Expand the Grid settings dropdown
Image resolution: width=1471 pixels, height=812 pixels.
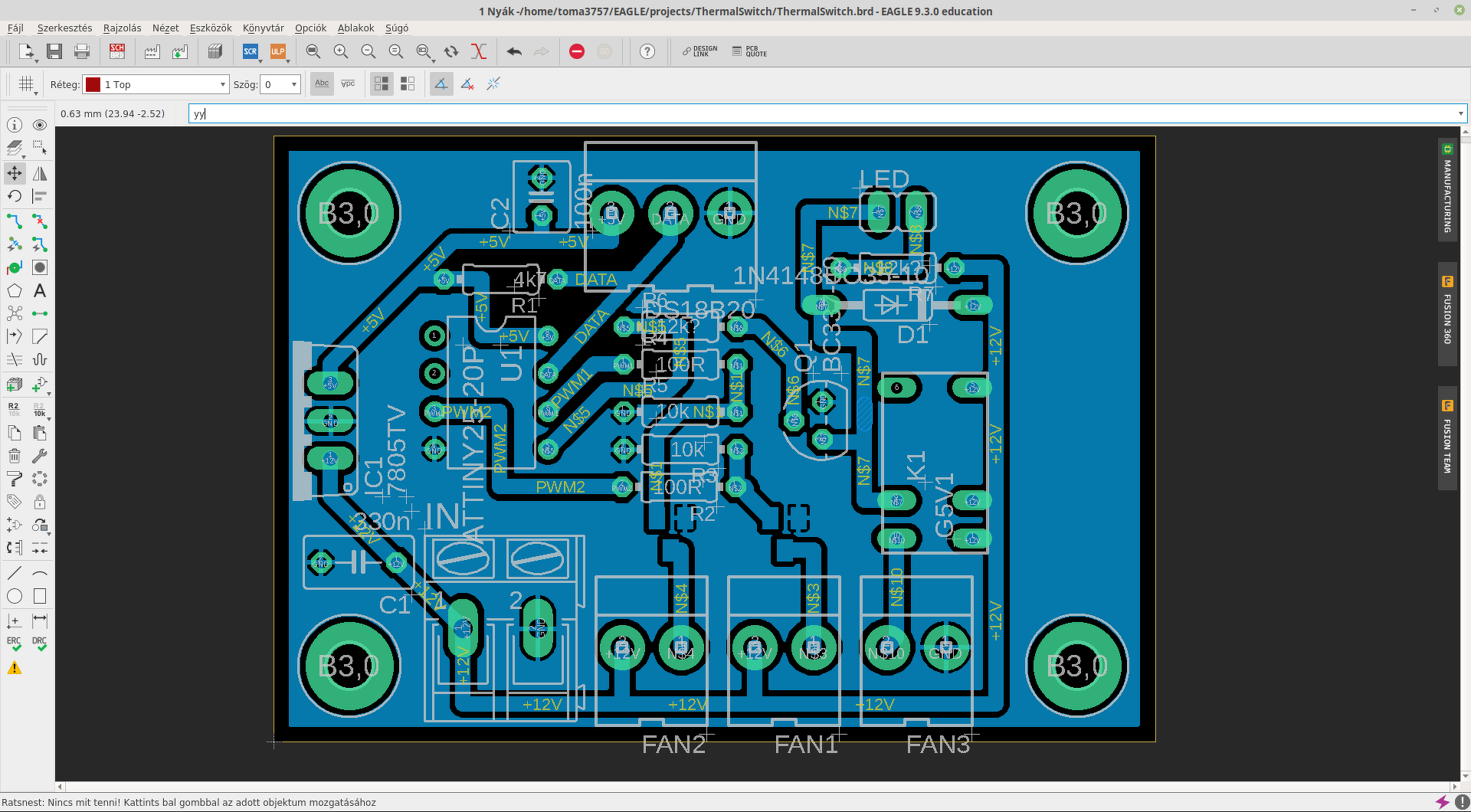(x=36, y=93)
